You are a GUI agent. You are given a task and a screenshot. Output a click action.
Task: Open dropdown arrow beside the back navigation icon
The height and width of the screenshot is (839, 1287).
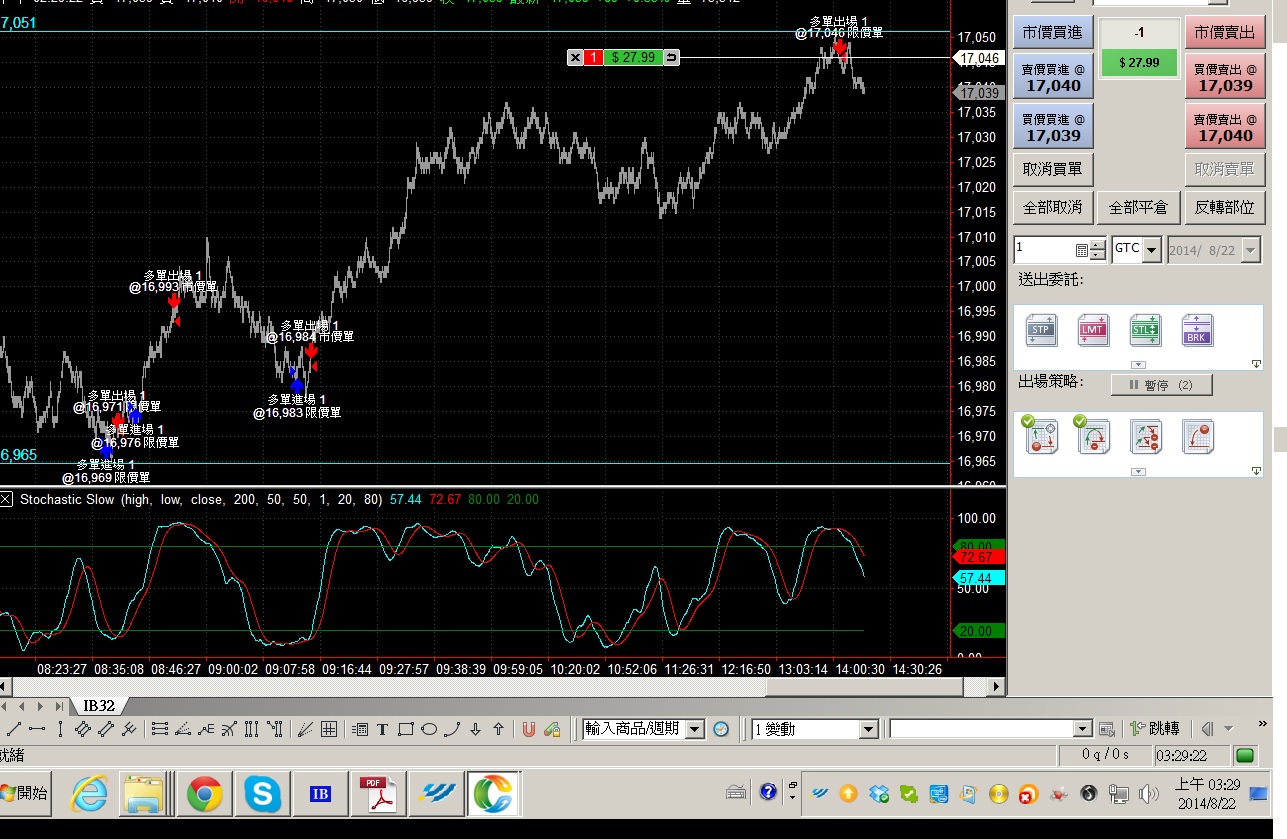pyautogui.click(x=1229, y=729)
